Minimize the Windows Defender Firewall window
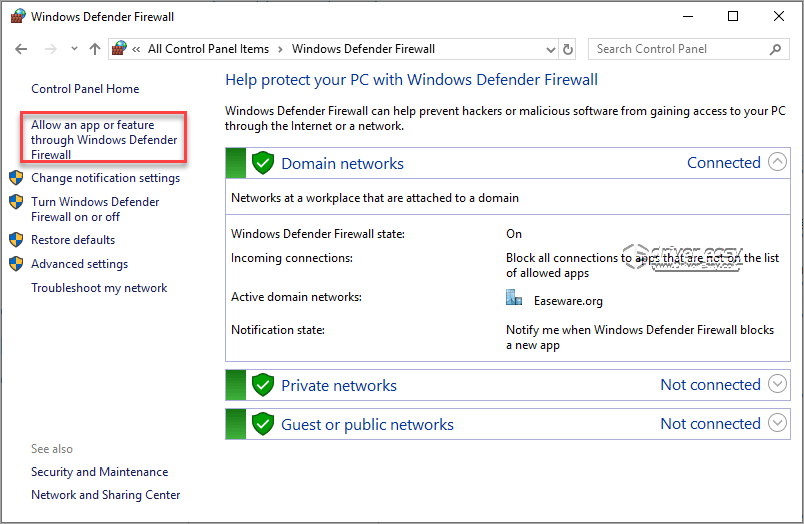The width and height of the screenshot is (804, 524). [x=688, y=16]
